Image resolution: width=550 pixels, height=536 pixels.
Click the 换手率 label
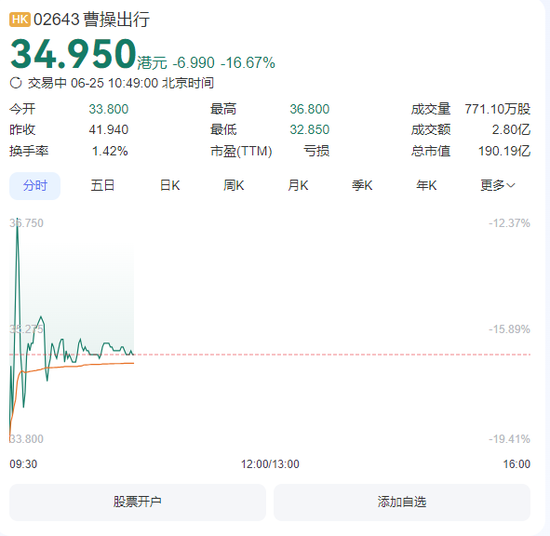click(29, 151)
